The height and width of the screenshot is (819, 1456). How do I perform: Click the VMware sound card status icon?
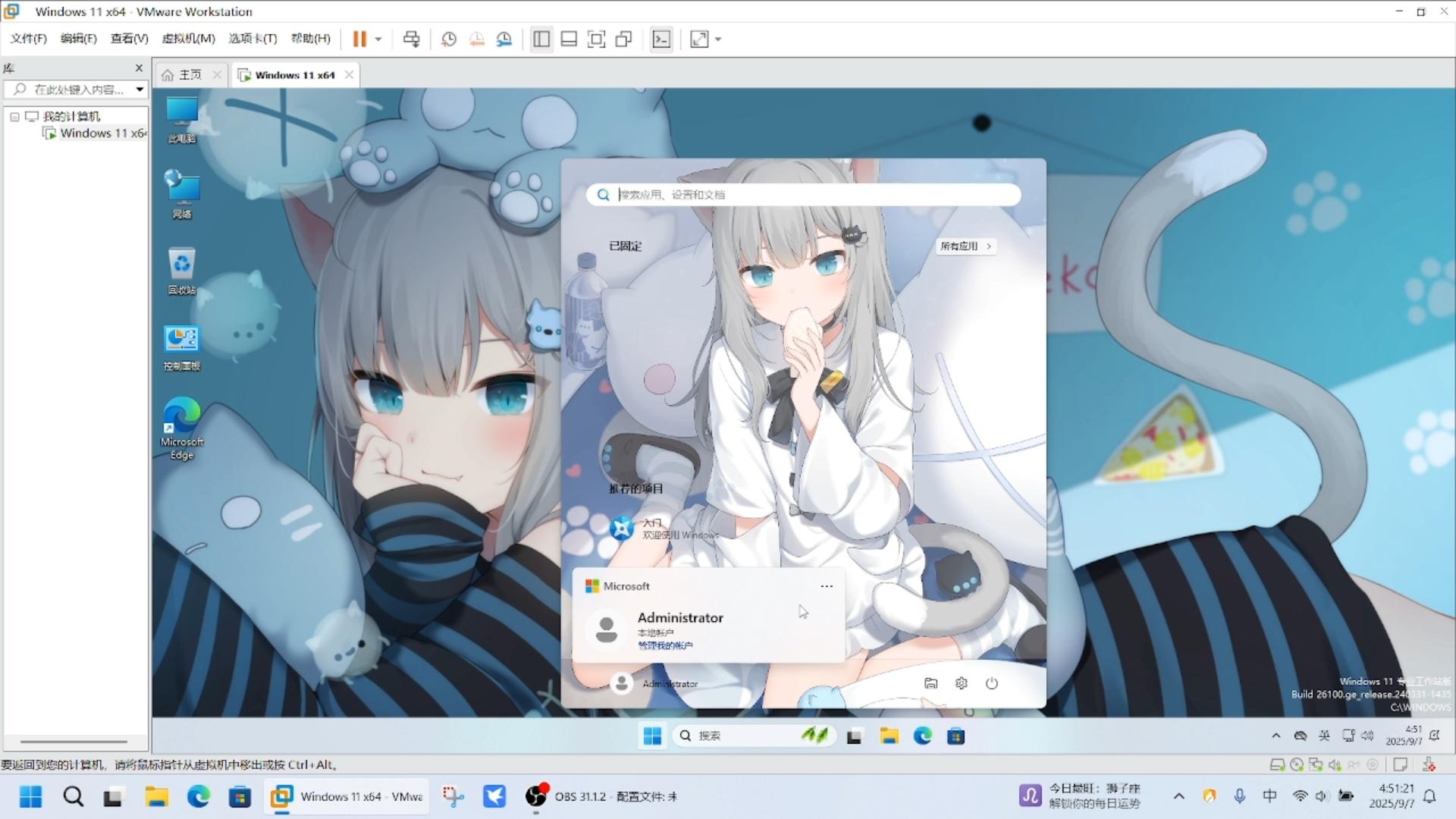click(1335, 764)
